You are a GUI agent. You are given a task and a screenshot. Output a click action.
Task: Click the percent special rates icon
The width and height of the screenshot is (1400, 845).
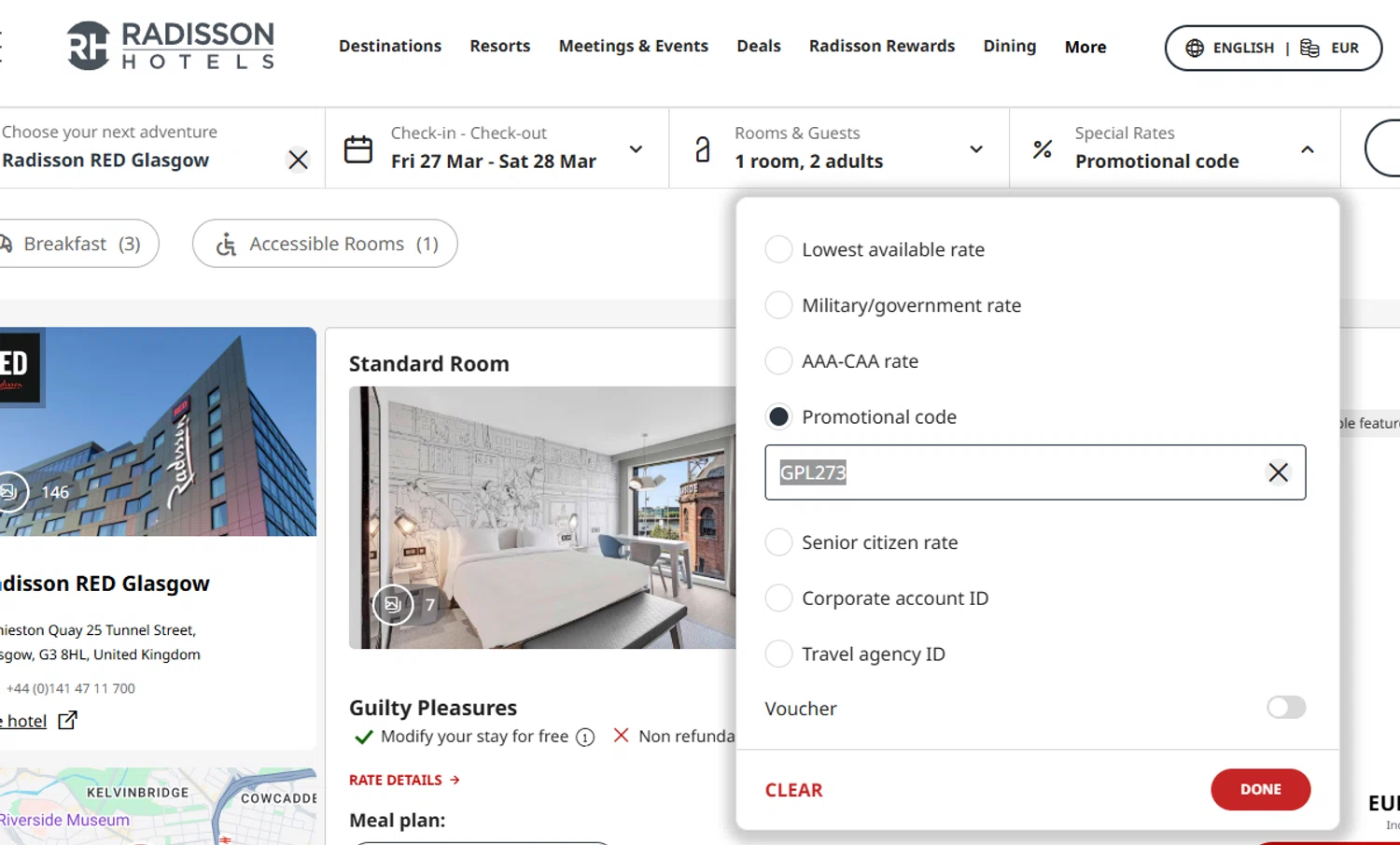pyautogui.click(x=1043, y=148)
